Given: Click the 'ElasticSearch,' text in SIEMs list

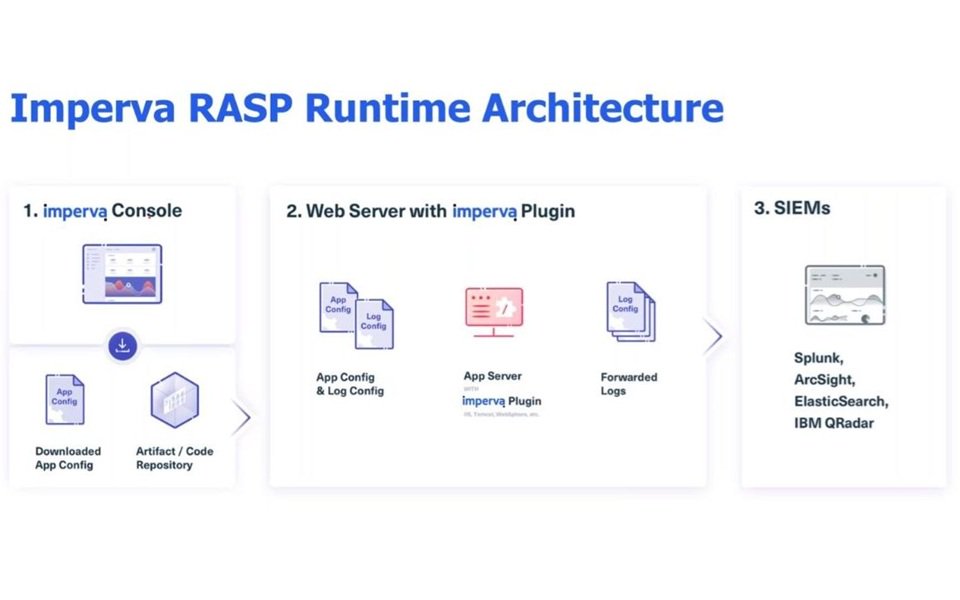Looking at the screenshot, I should (x=841, y=402).
